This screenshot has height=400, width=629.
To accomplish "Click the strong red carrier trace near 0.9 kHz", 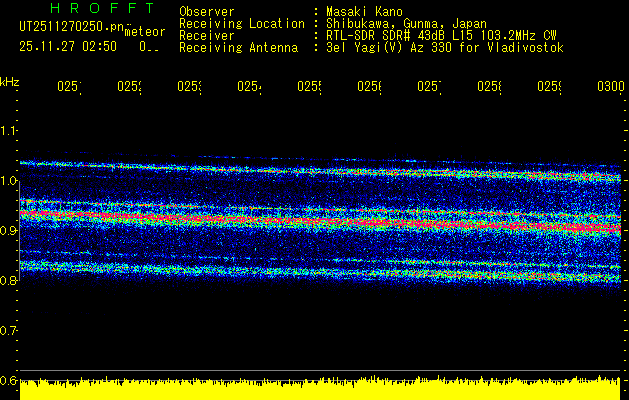I will point(320,221).
